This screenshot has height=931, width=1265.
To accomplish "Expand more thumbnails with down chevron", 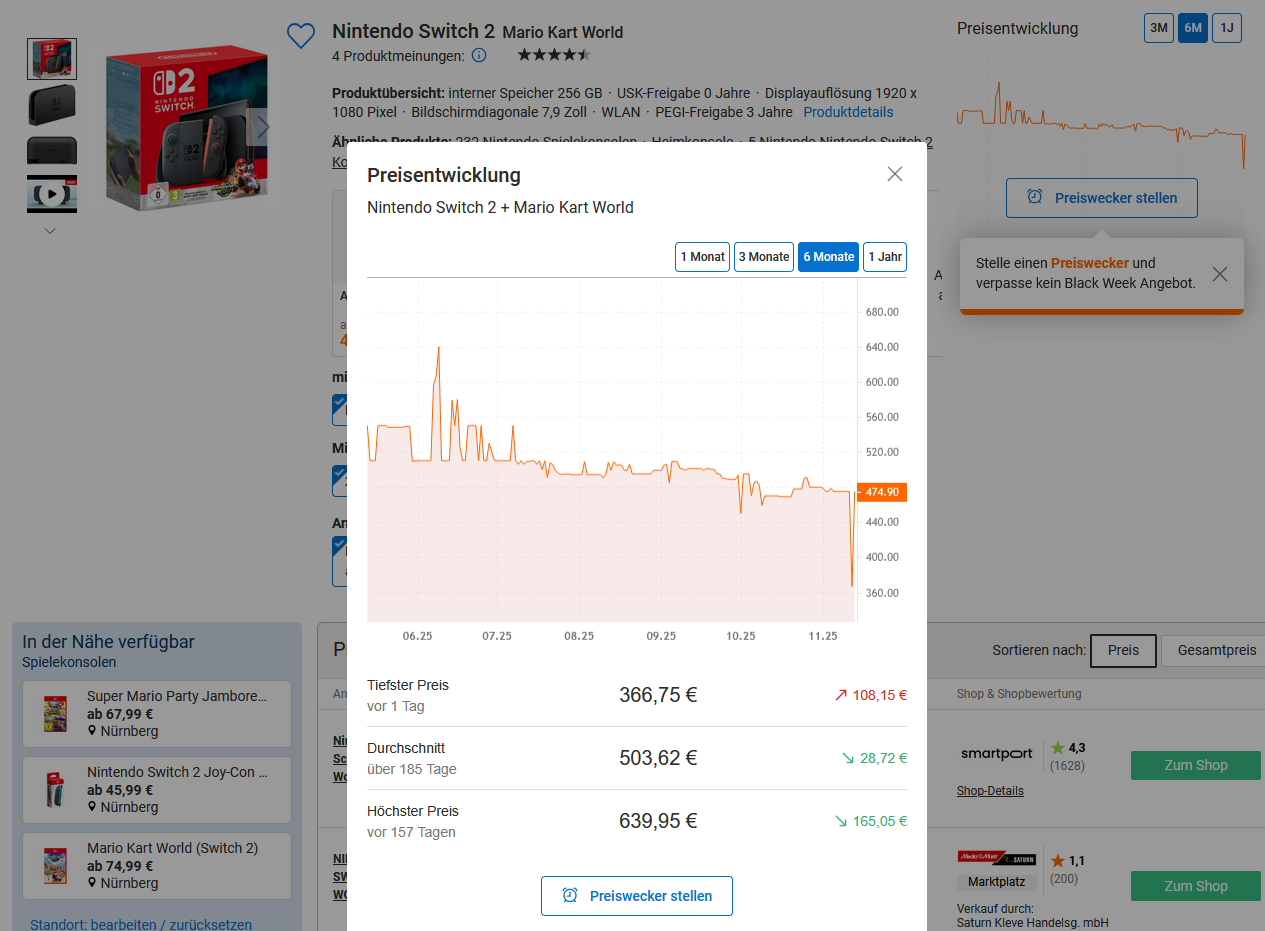I will tap(50, 231).
